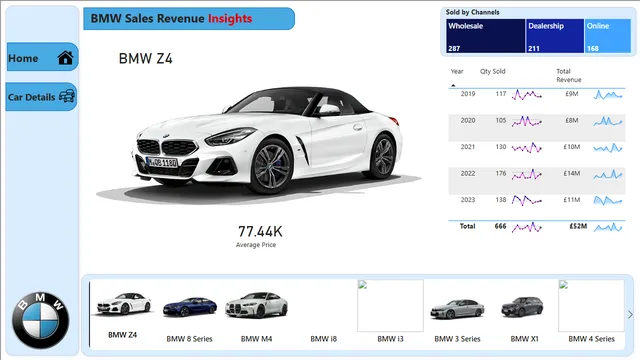This screenshot has height=360, width=640.
Task: Choose the BMW i8 label
Action: [x=323, y=339]
